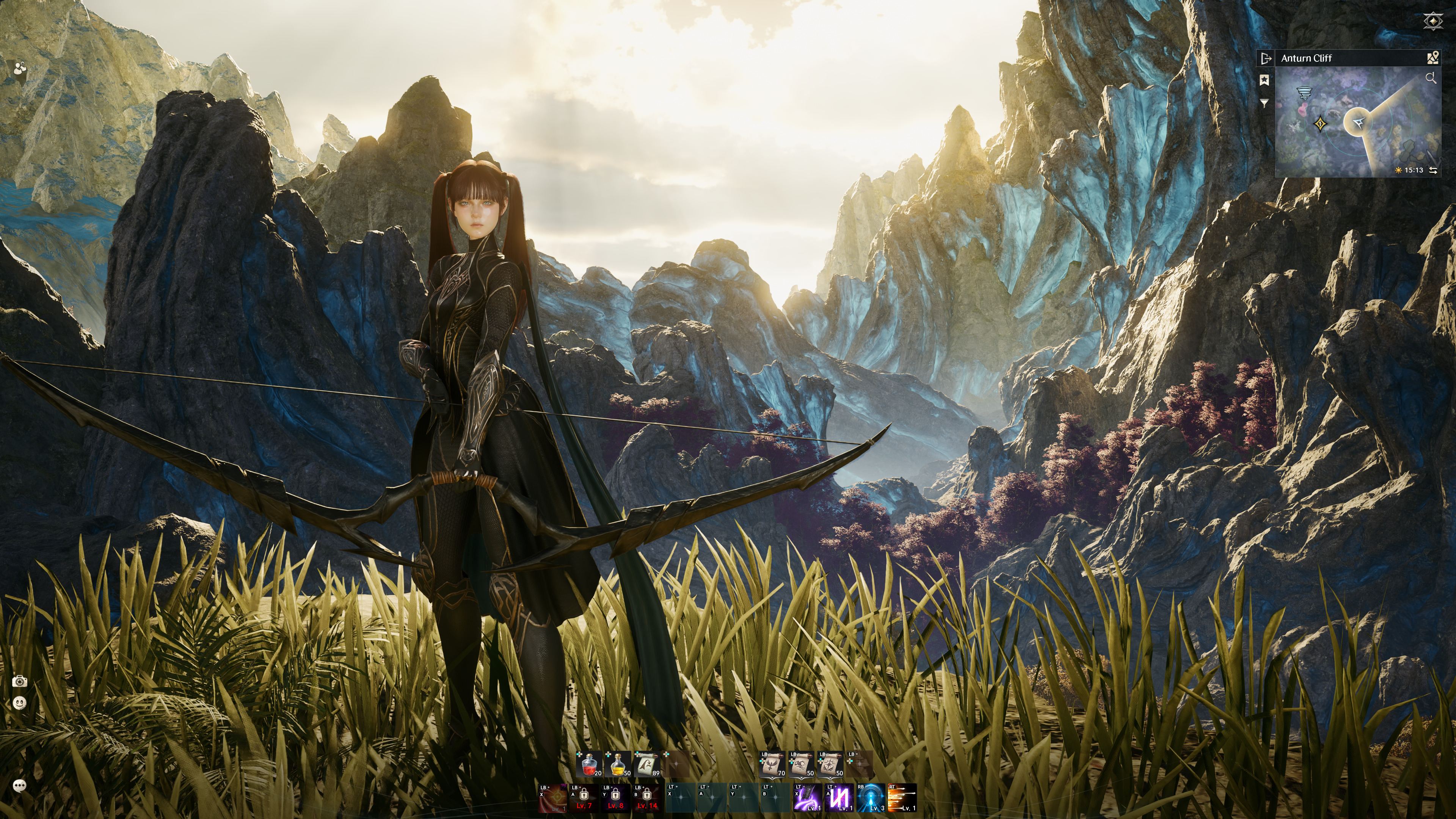This screenshot has width=1456, height=819.
Task: Activate the LB+X red skill Lv. 1
Action: [553, 798]
